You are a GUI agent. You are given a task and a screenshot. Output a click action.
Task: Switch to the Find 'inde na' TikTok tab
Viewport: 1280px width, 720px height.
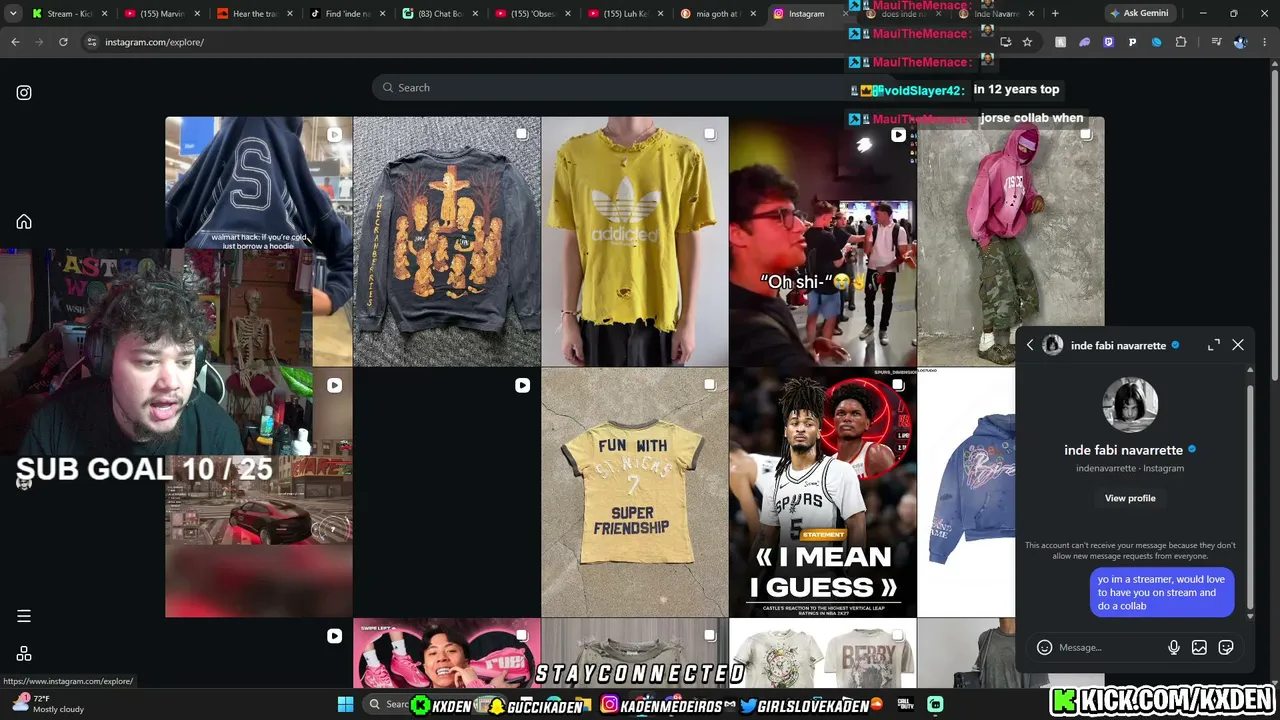click(x=346, y=14)
